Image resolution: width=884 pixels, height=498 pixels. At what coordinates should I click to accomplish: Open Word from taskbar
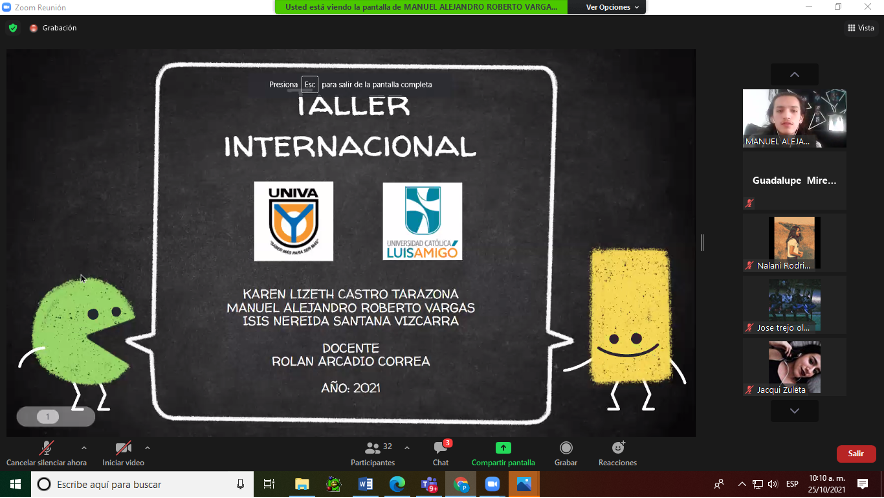point(365,484)
